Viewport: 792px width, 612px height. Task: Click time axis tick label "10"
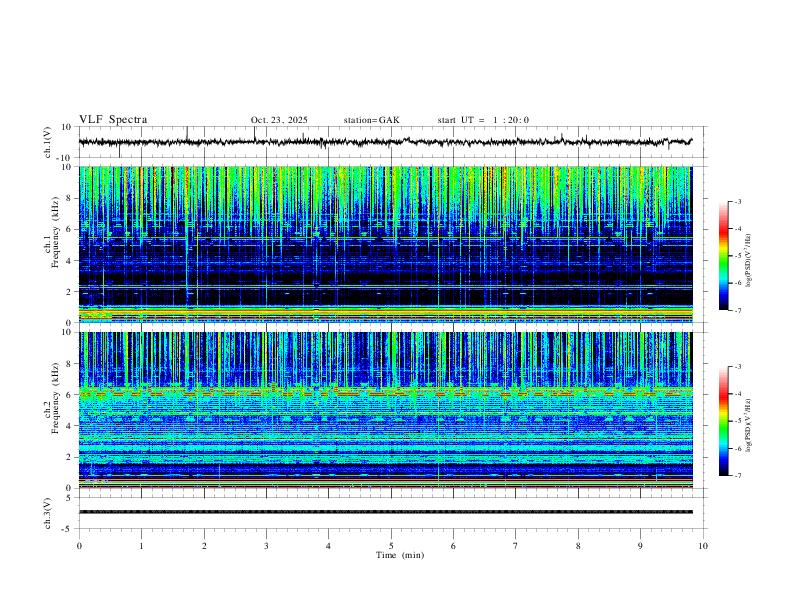point(703,546)
